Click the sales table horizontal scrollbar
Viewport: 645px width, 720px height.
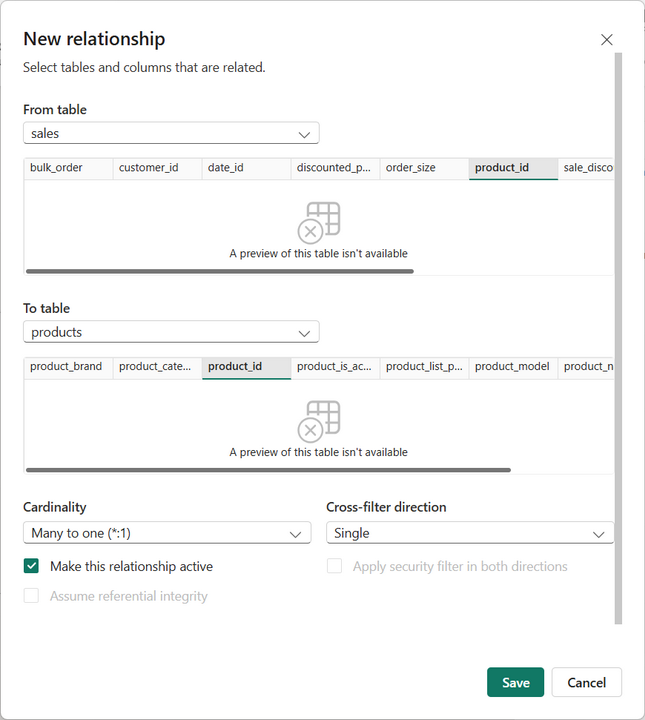pos(220,271)
